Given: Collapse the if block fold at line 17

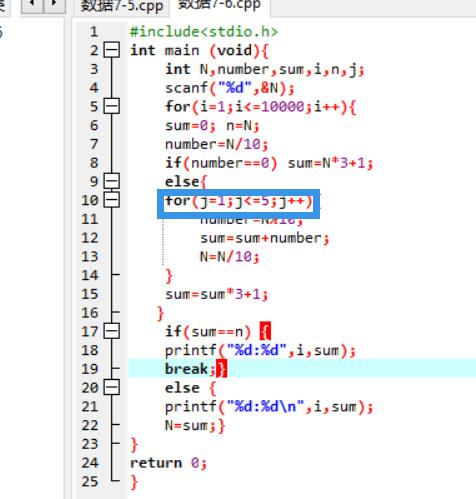Looking at the screenshot, I should coord(111,331).
